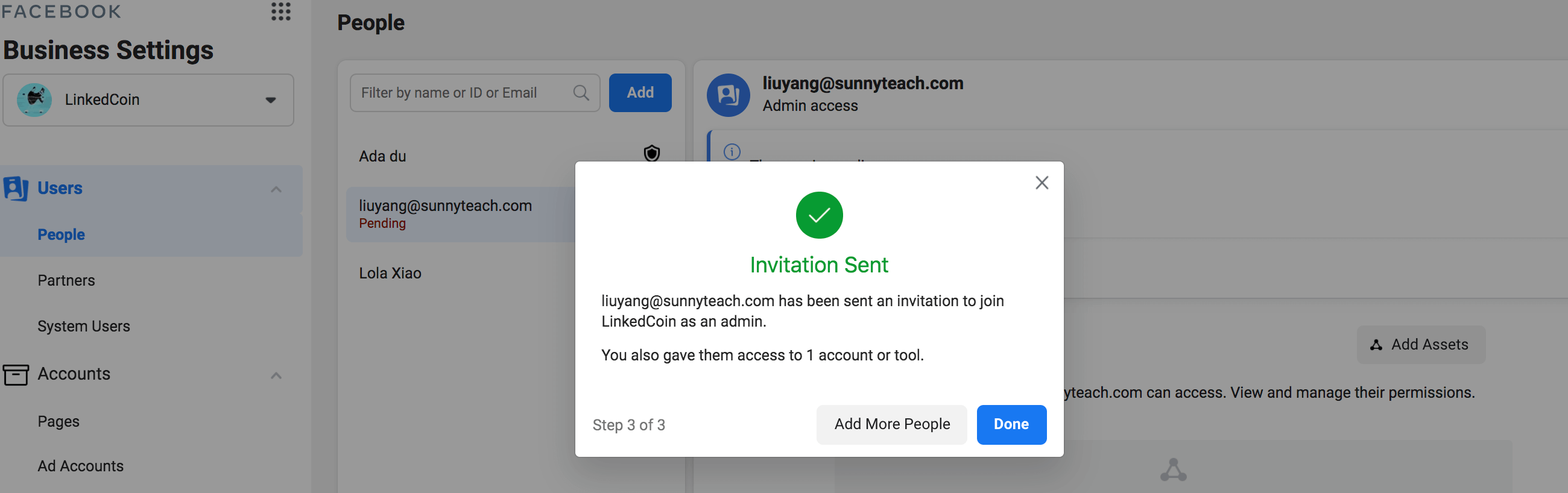Screen dimensions: 1568x493
Task: Click the green checkmark success icon
Action: point(819,215)
